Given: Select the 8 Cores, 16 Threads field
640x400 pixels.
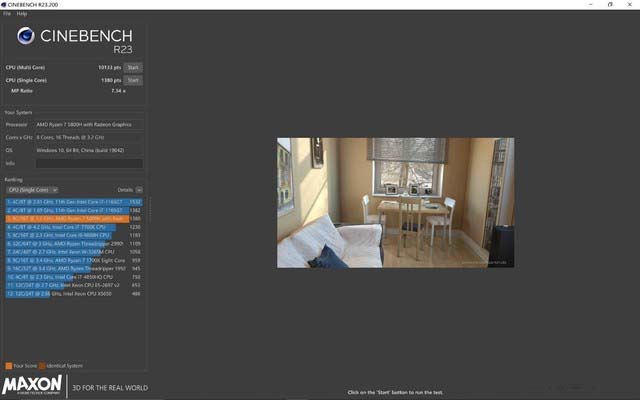Looking at the screenshot, I should [x=89, y=138].
